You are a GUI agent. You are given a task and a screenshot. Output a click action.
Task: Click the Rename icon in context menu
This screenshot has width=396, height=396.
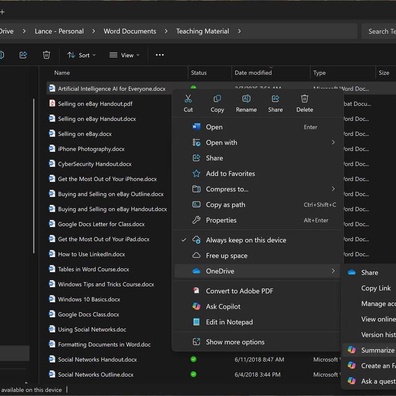[x=246, y=99]
